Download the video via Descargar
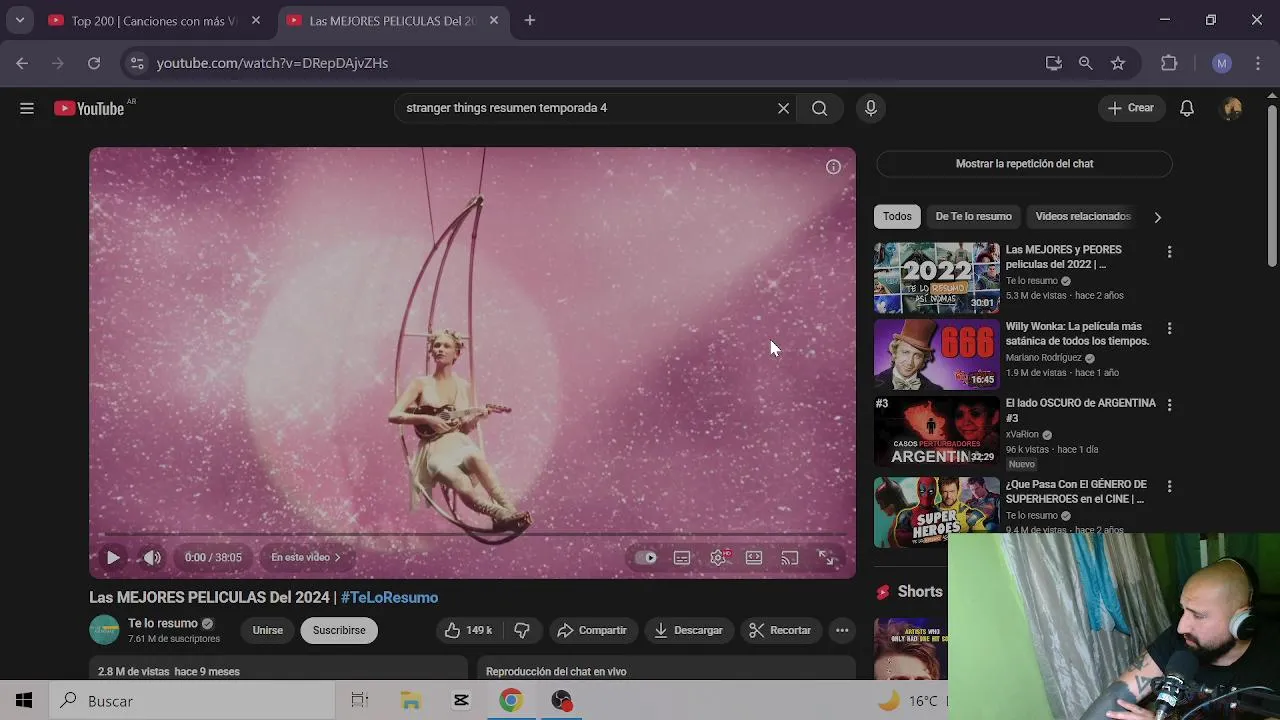The width and height of the screenshot is (1280, 720). (x=688, y=630)
